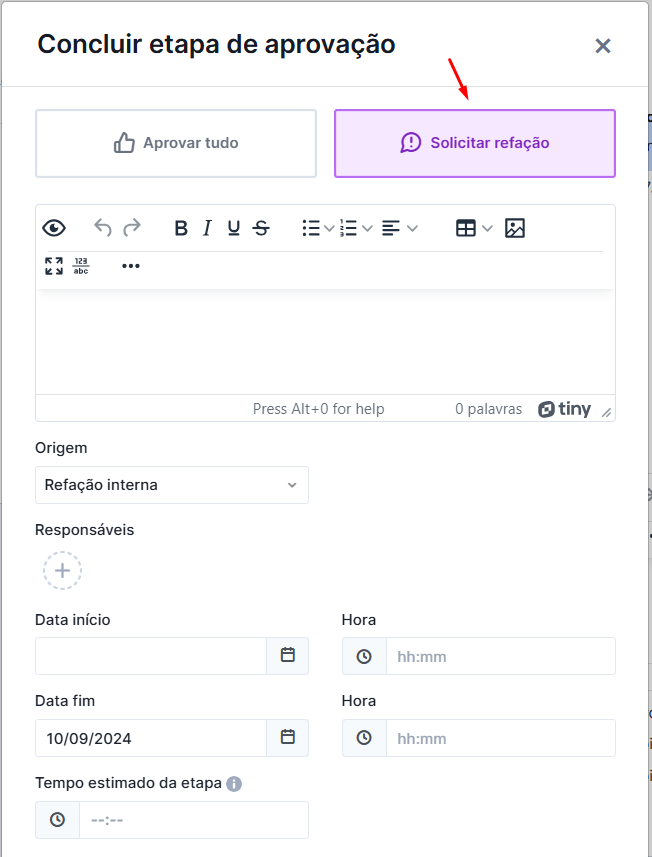Close the Concluir etapa de aprovação dialog
The image size is (652, 857).
603,46
